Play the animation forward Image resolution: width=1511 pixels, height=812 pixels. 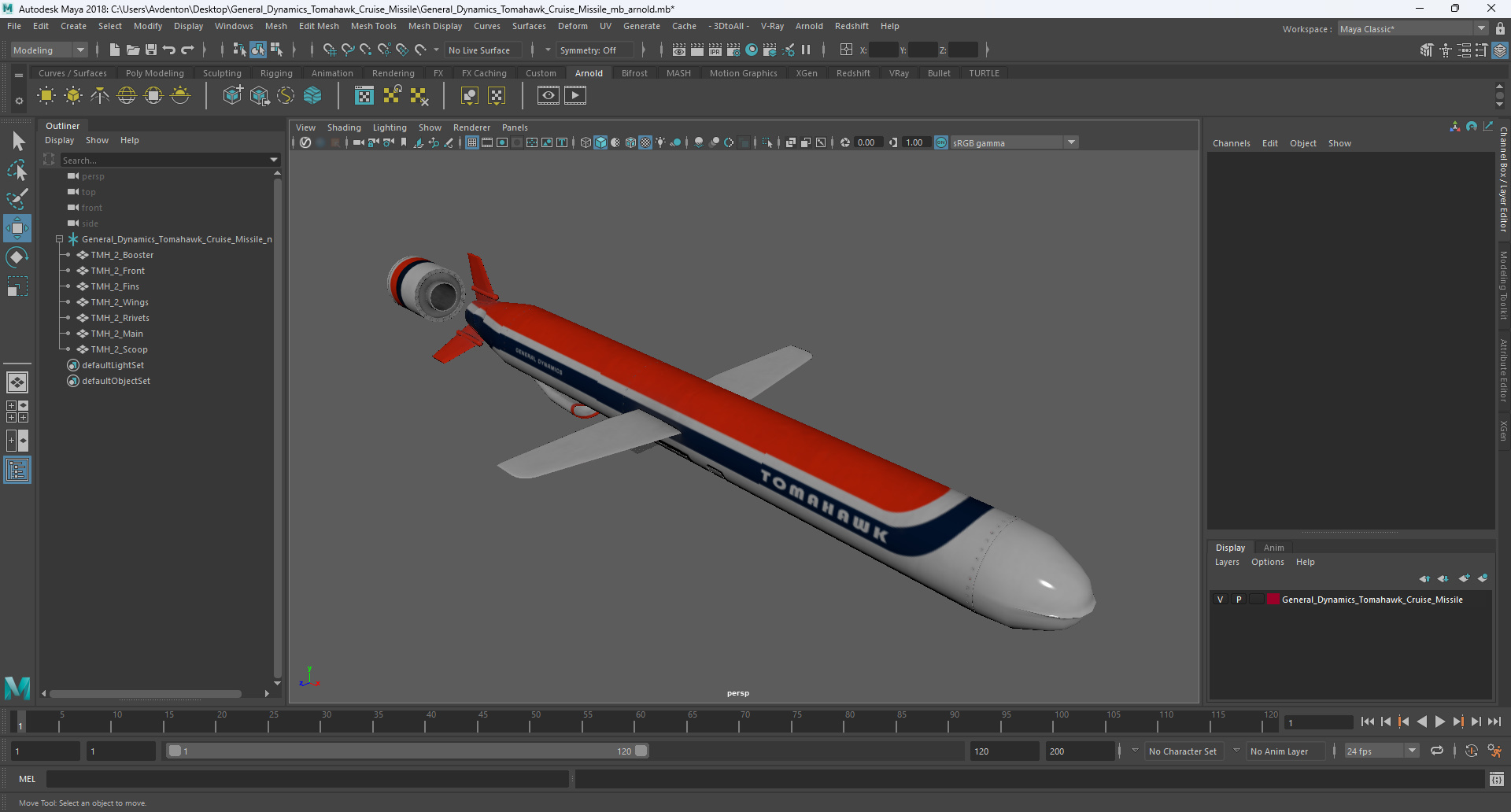[1439, 722]
